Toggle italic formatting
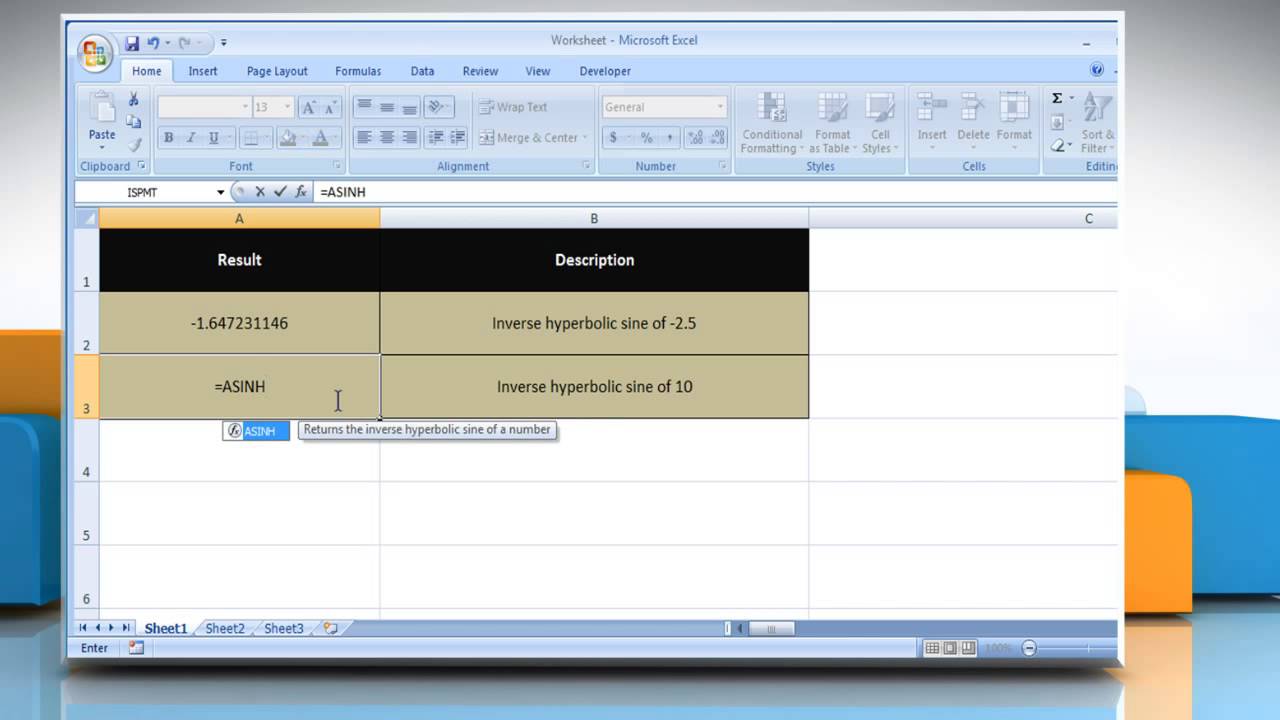This screenshot has height=720, width=1280. 190,138
